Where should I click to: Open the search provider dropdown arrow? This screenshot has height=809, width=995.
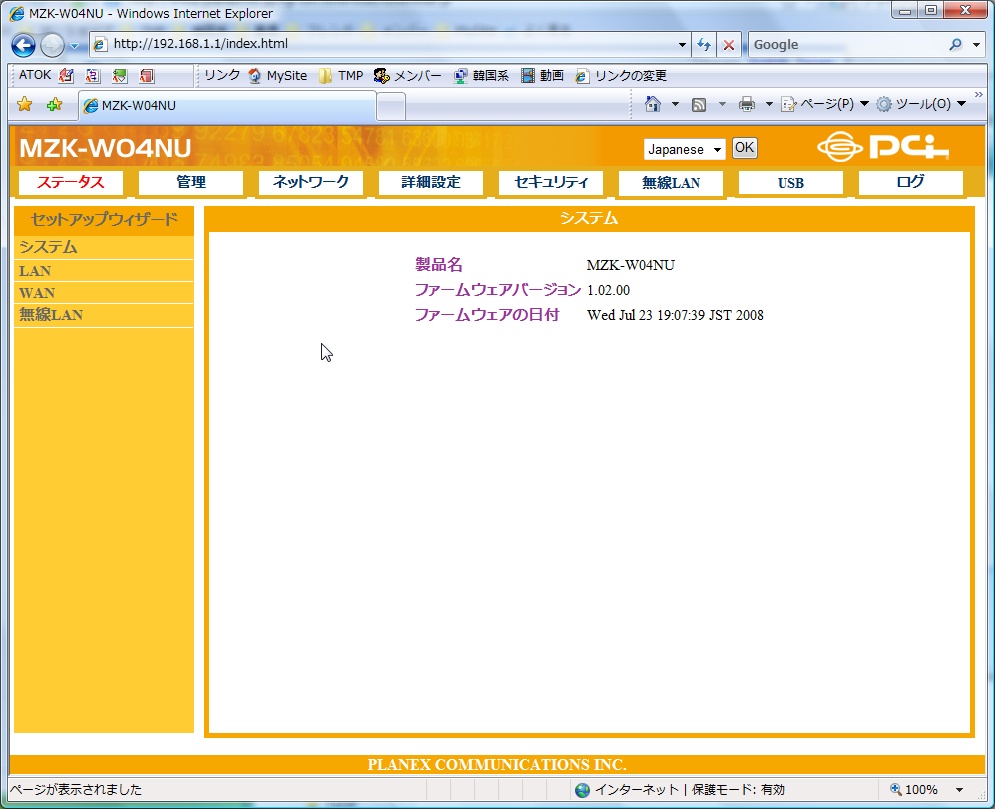pos(976,44)
